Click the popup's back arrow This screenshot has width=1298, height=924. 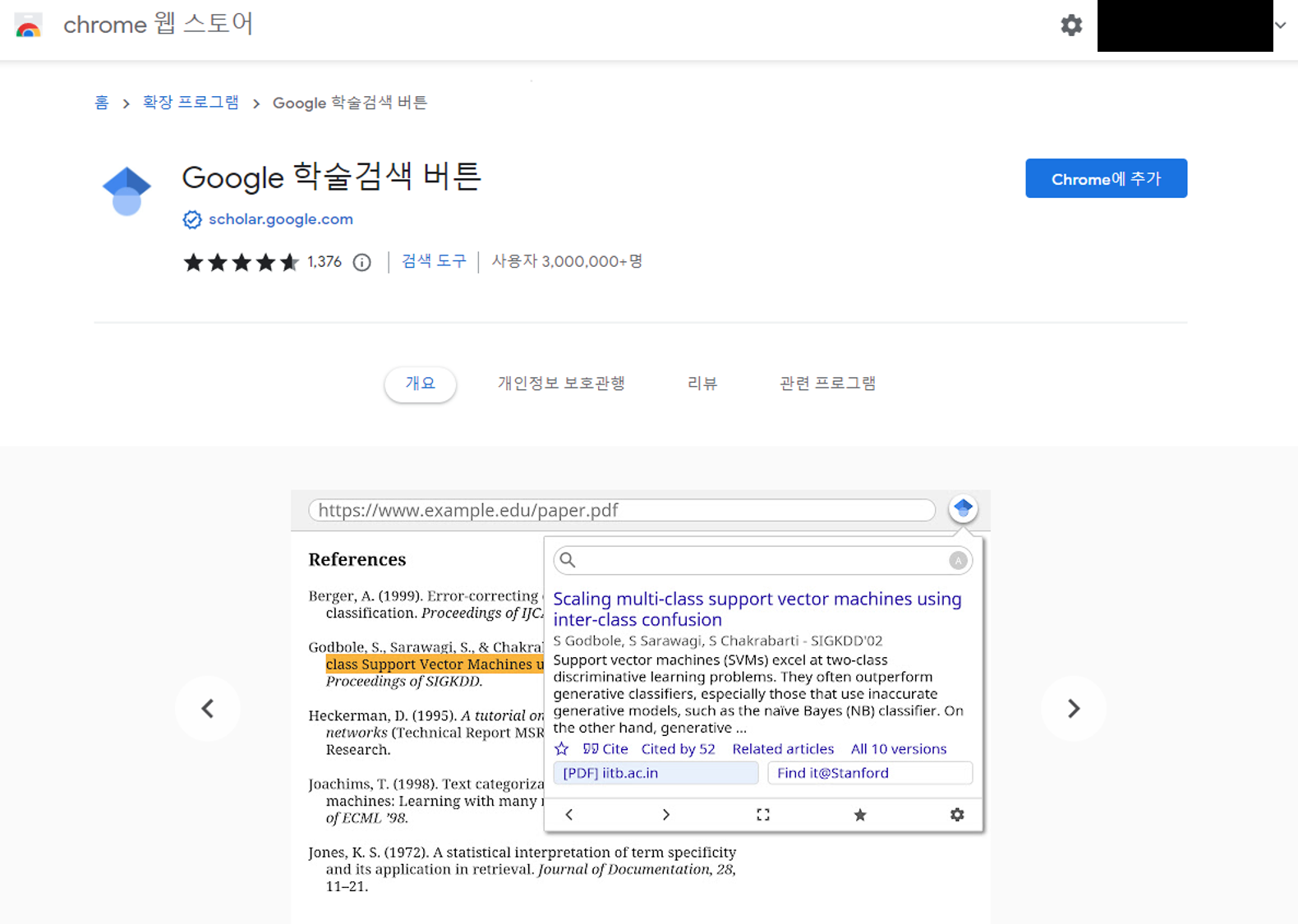(569, 815)
